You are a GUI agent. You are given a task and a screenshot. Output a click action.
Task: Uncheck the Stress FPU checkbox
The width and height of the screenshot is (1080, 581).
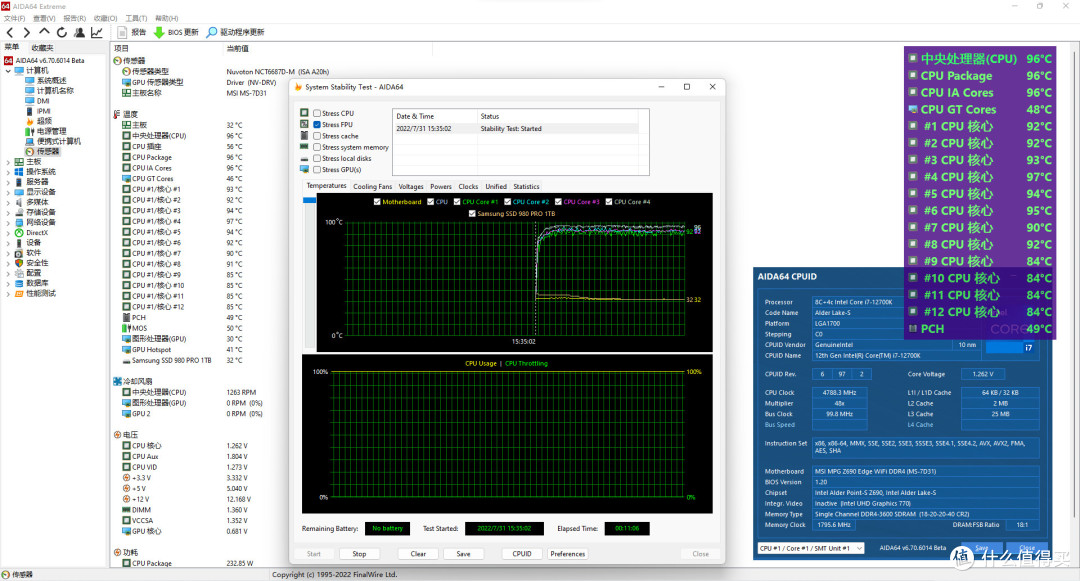click(317, 125)
